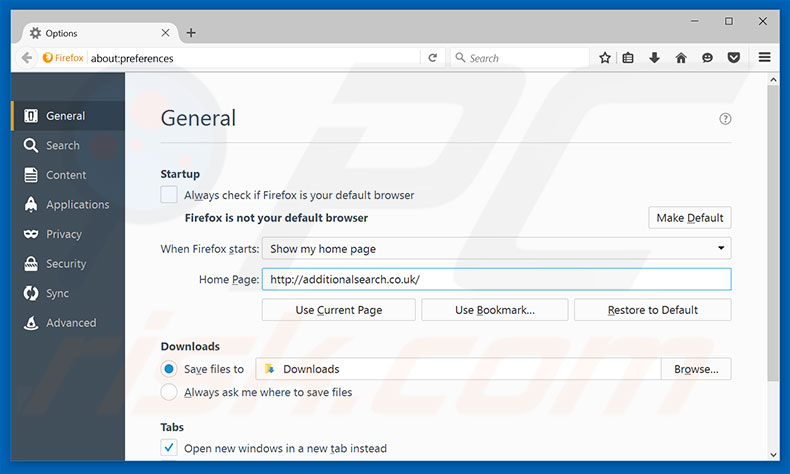The image size is (790, 474).
Task: Enable always check if Firefox is default browser
Action: pyautogui.click(x=169, y=194)
